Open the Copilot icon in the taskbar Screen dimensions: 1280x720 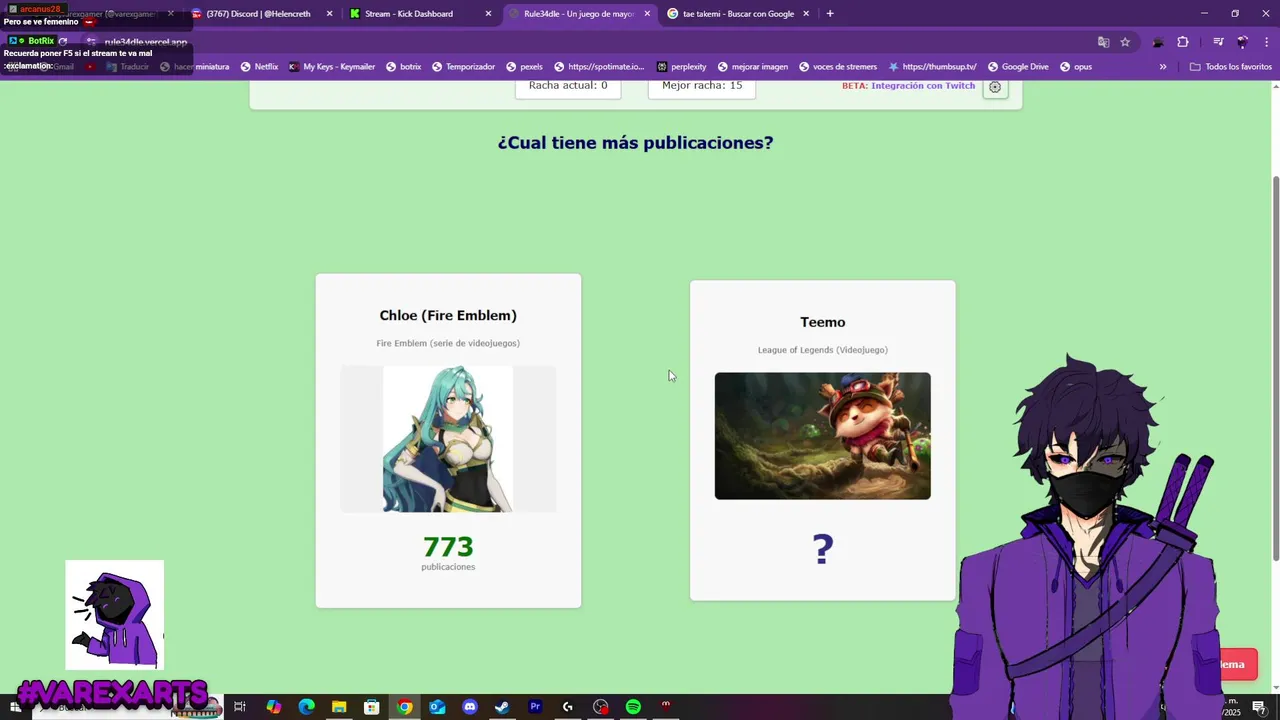pyautogui.click(x=273, y=707)
